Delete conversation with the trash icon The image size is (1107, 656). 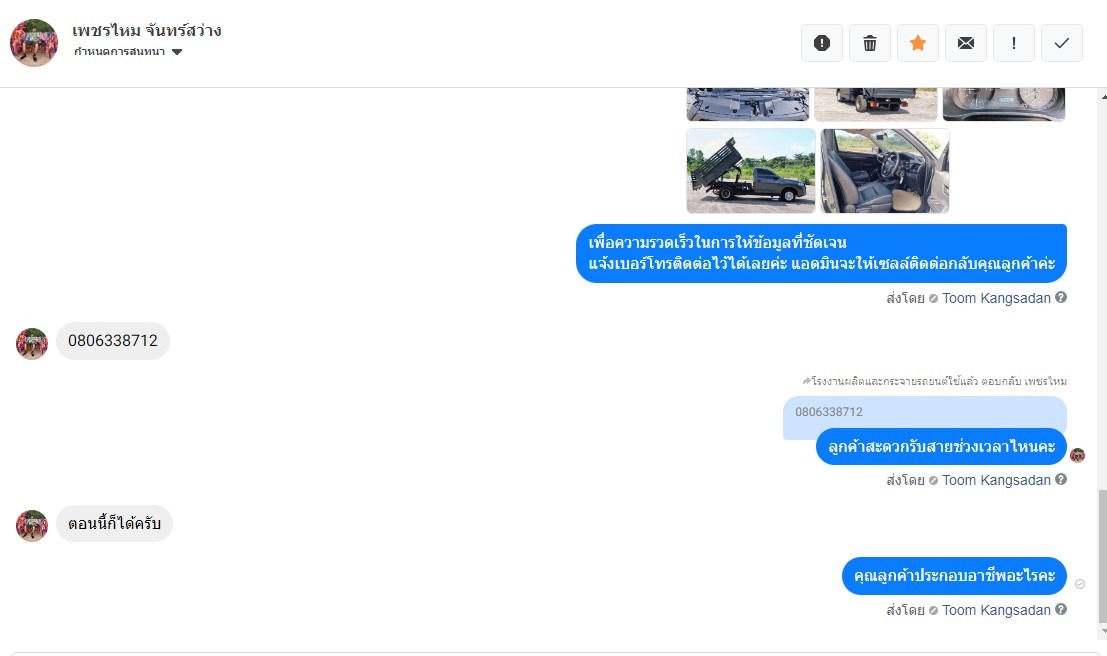[870, 43]
